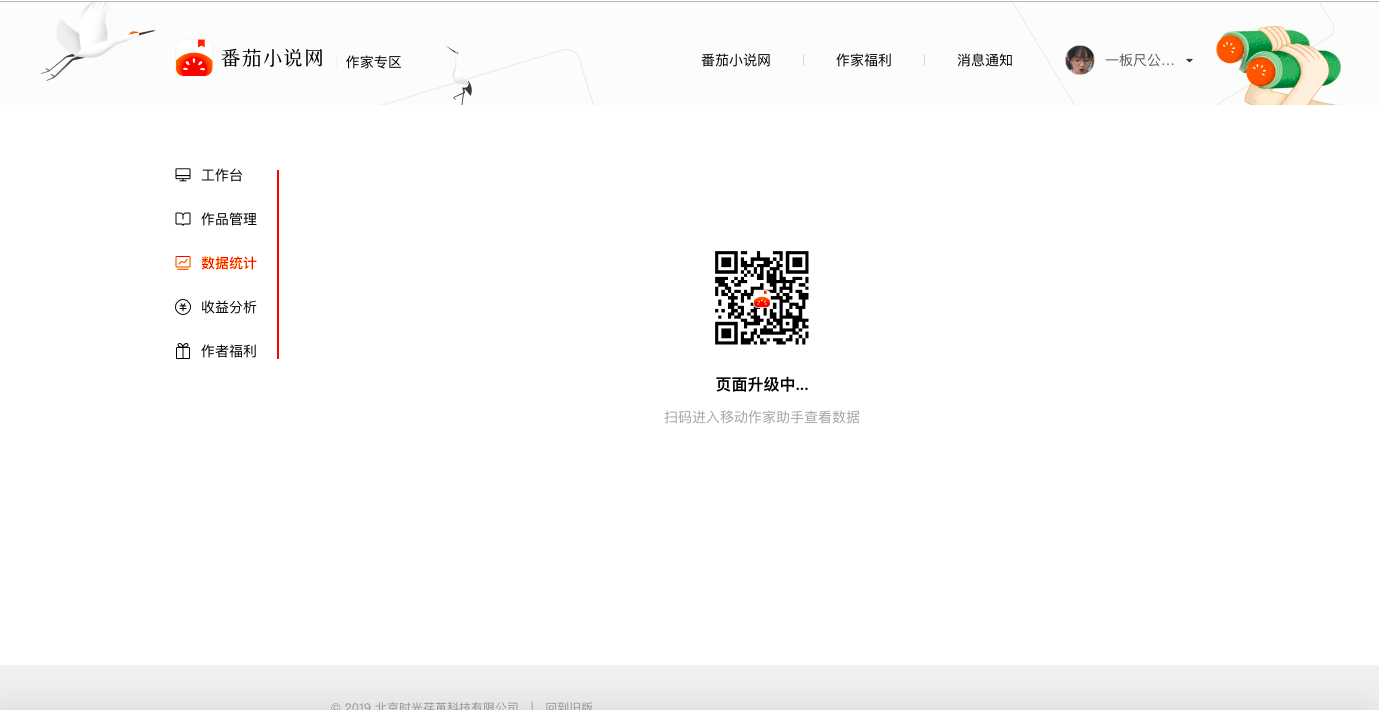The width and height of the screenshot is (1379, 710).
Task: Click the © 2019 company copyright text
Action: [x=425, y=705]
